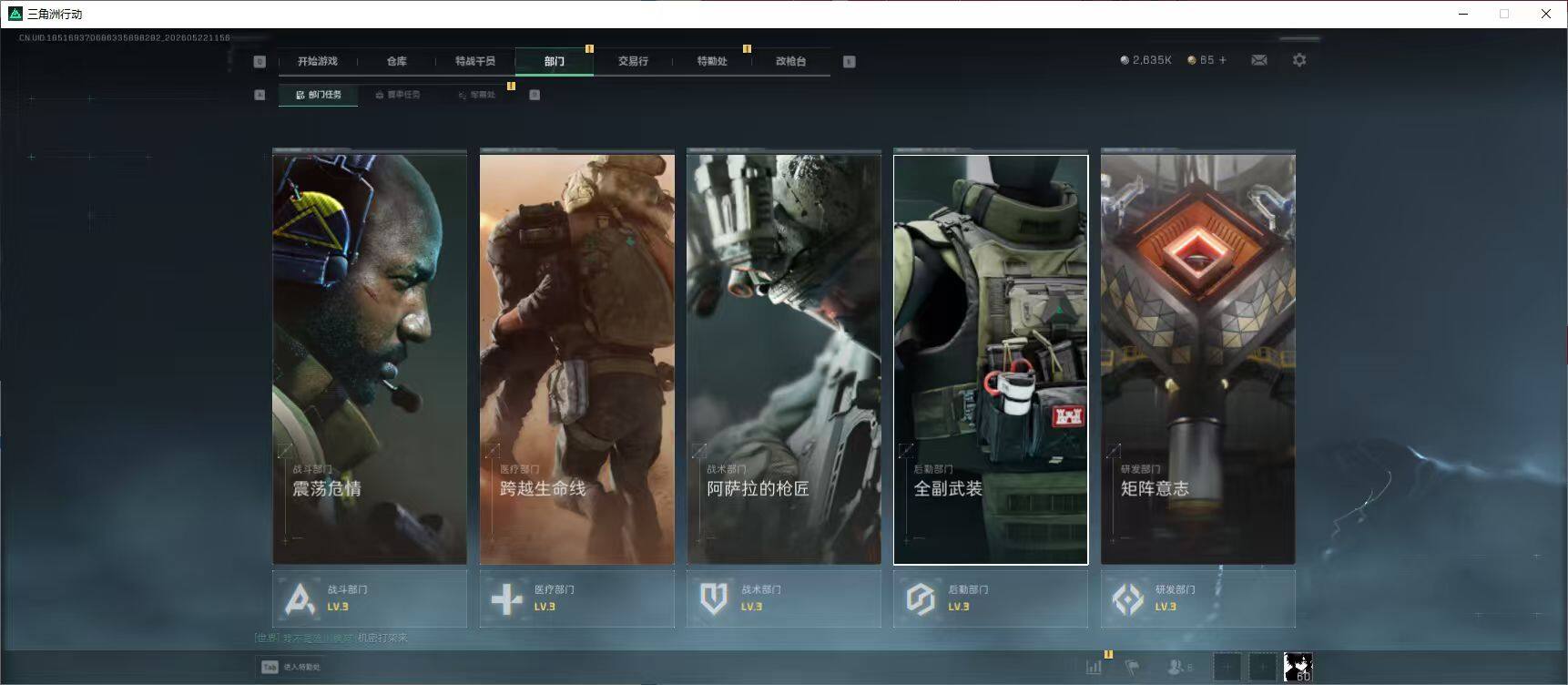
Task: Click the 研发部门 LV.3 button
Action: pyautogui.click(x=1198, y=598)
